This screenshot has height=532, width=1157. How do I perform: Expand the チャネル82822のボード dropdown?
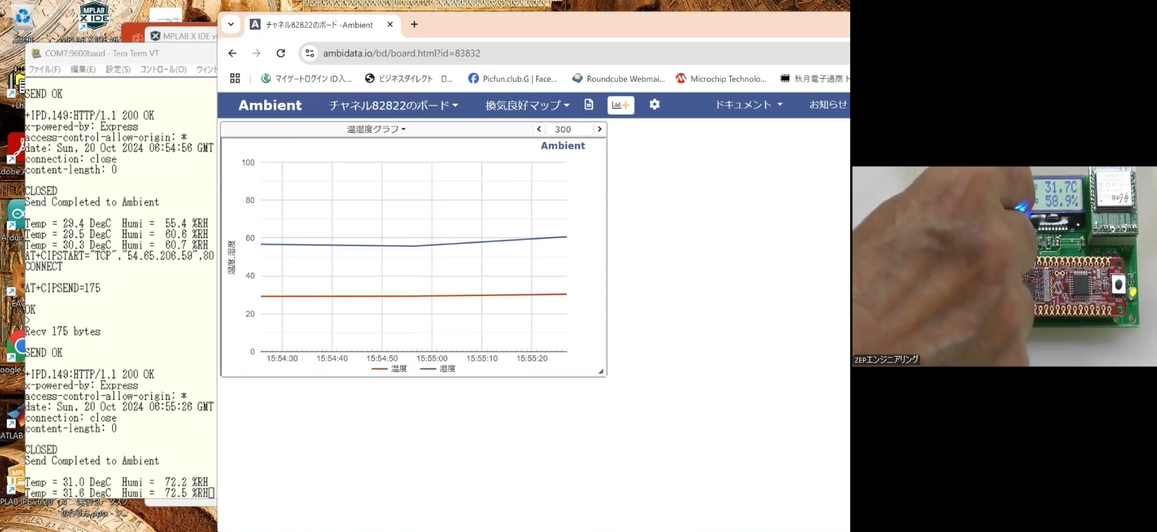click(393, 105)
